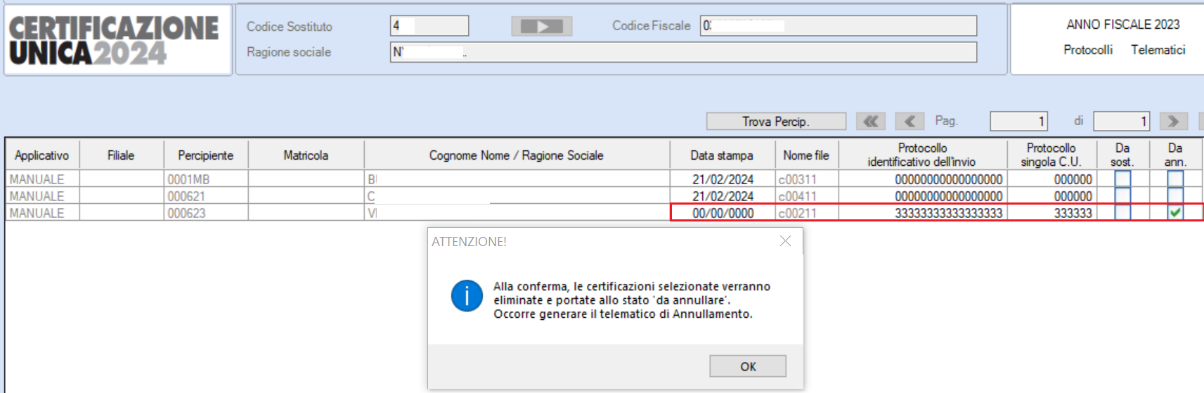Screen dimensions: 1204x393
Task: Click the Protocollo identificativo dell'invio header
Action: [x=921, y=155]
